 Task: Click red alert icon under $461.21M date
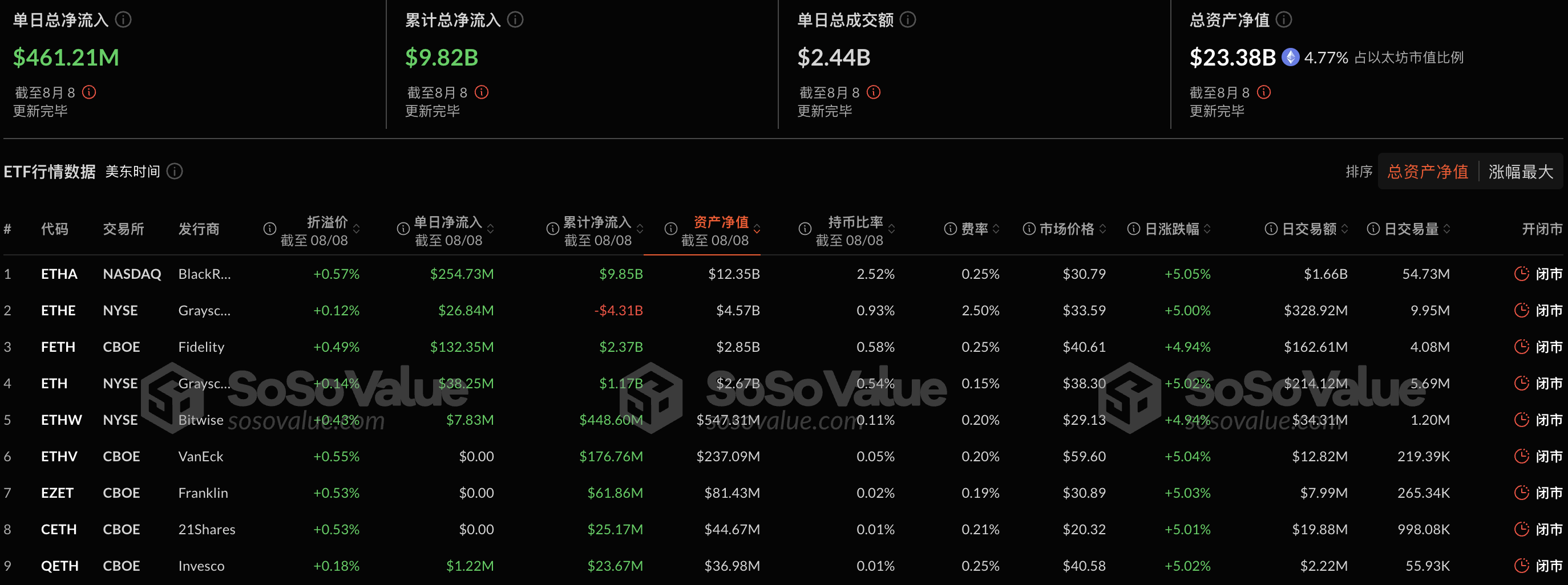point(90,92)
